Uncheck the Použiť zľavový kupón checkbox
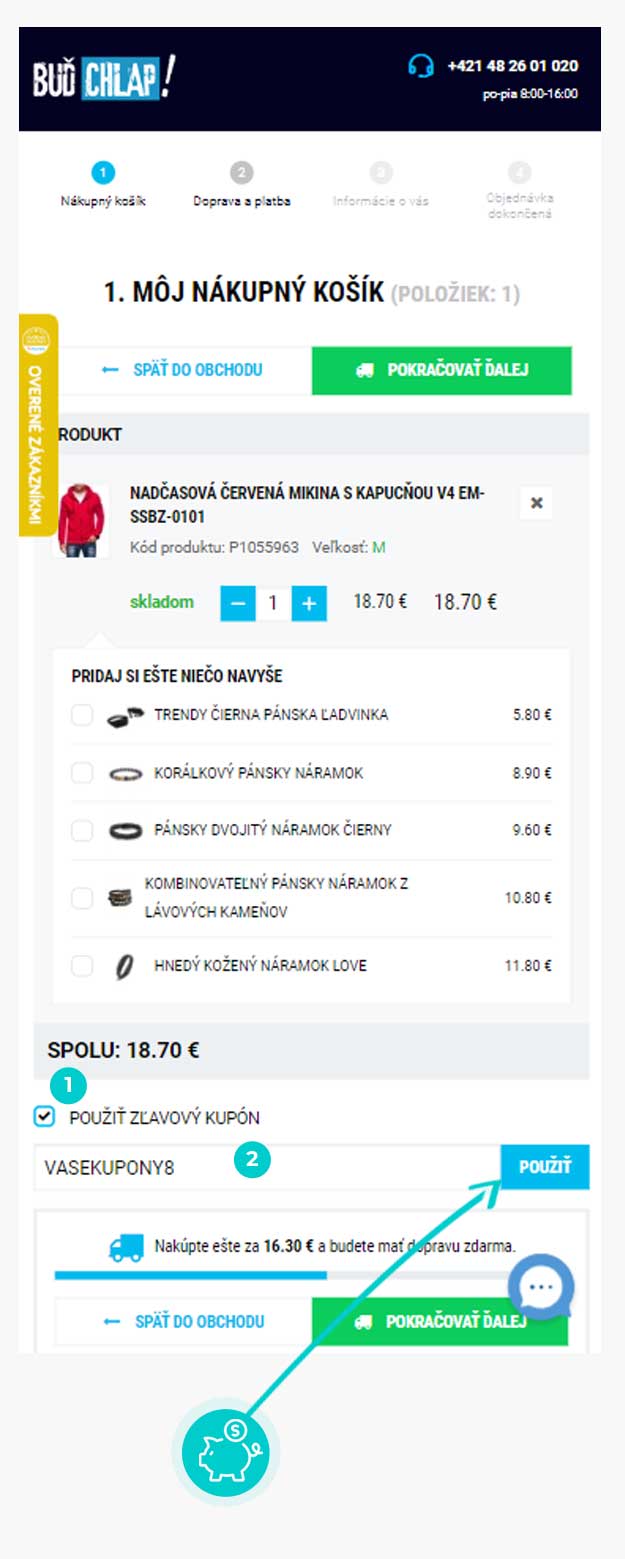The height and width of the screenshot is (1559, 625). coord(45,1117)
